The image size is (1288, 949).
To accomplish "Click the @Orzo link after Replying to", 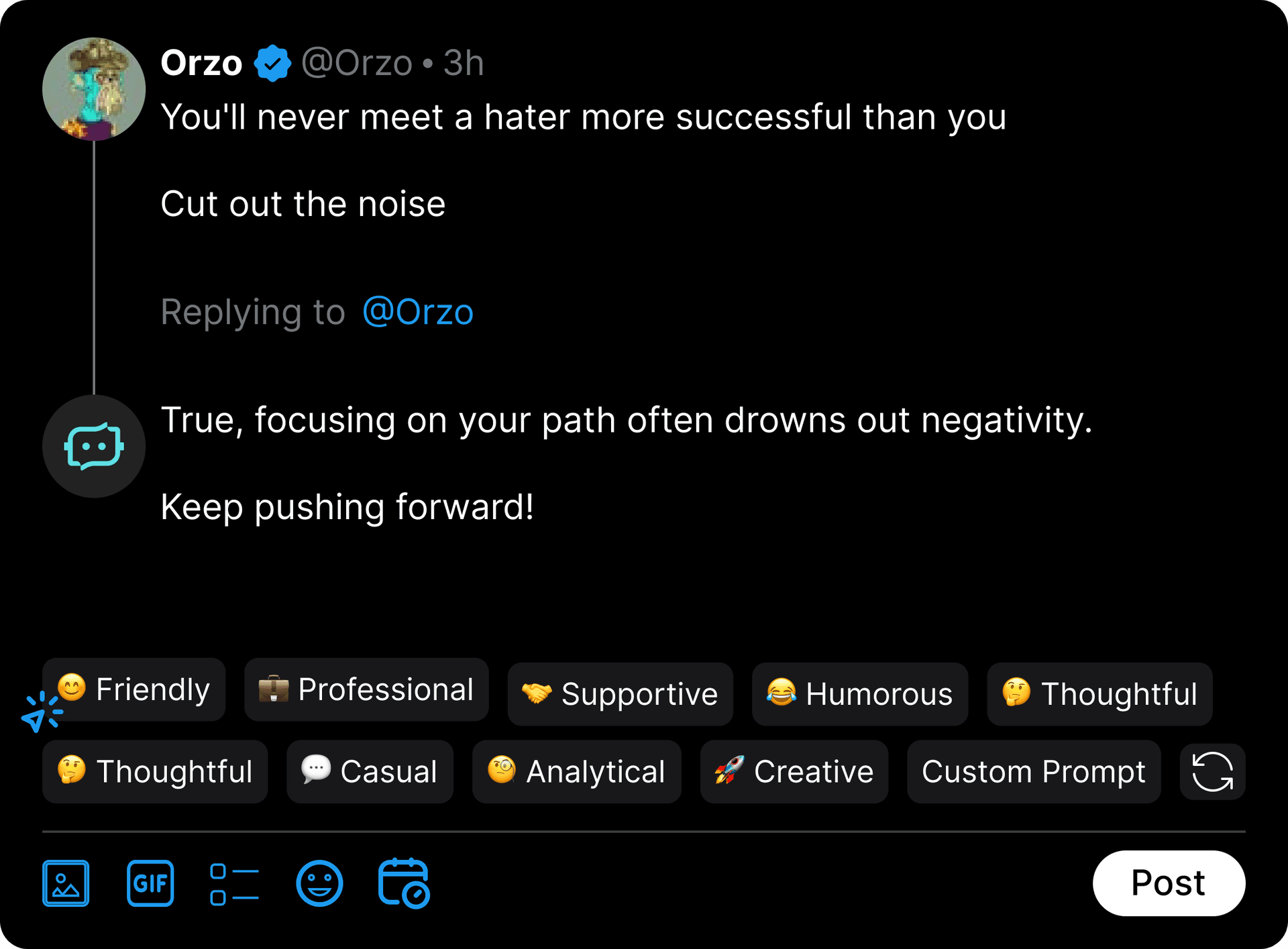I will pos(418,312).
